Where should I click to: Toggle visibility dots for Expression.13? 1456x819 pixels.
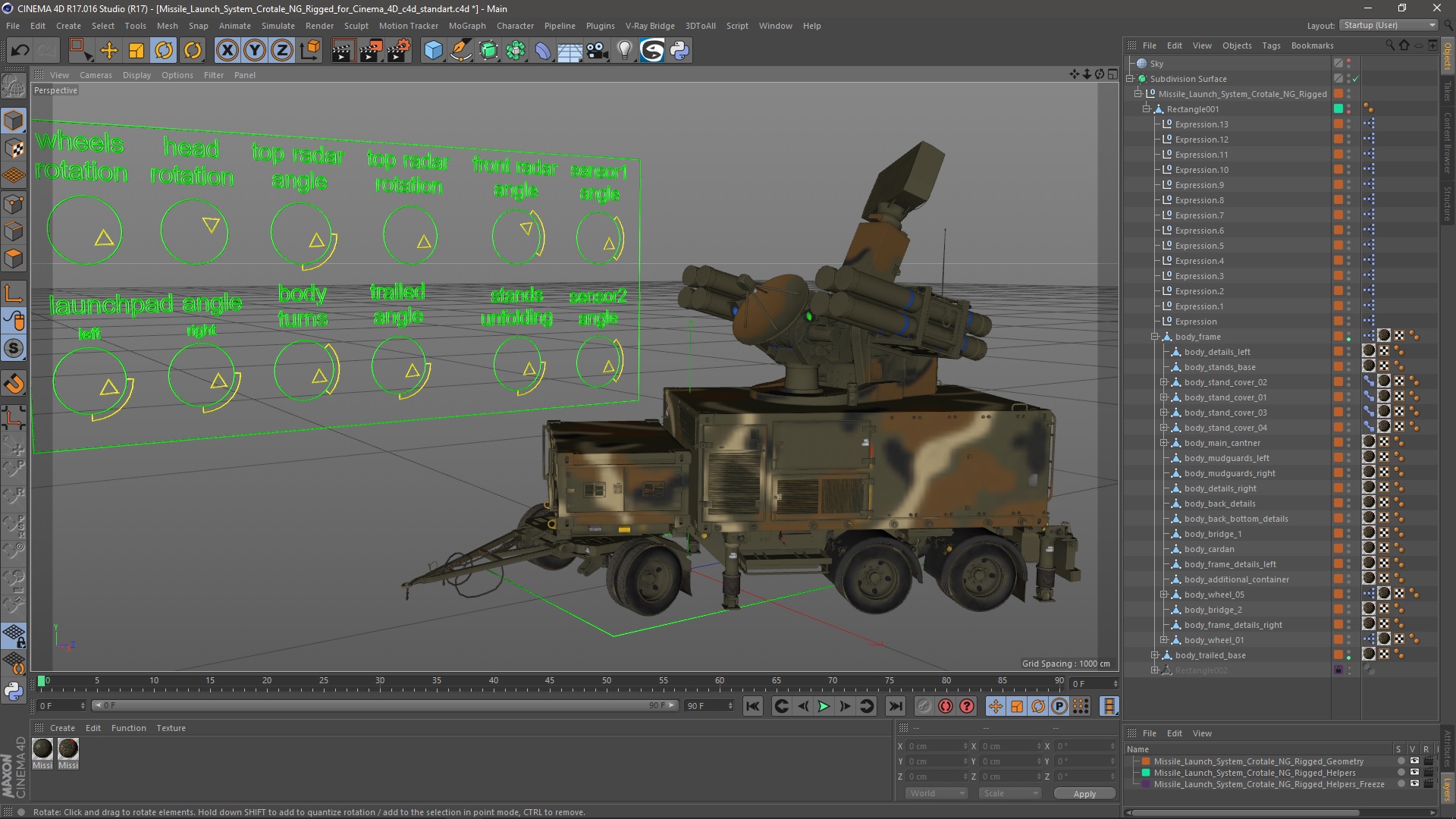[x=1348, y=124]
